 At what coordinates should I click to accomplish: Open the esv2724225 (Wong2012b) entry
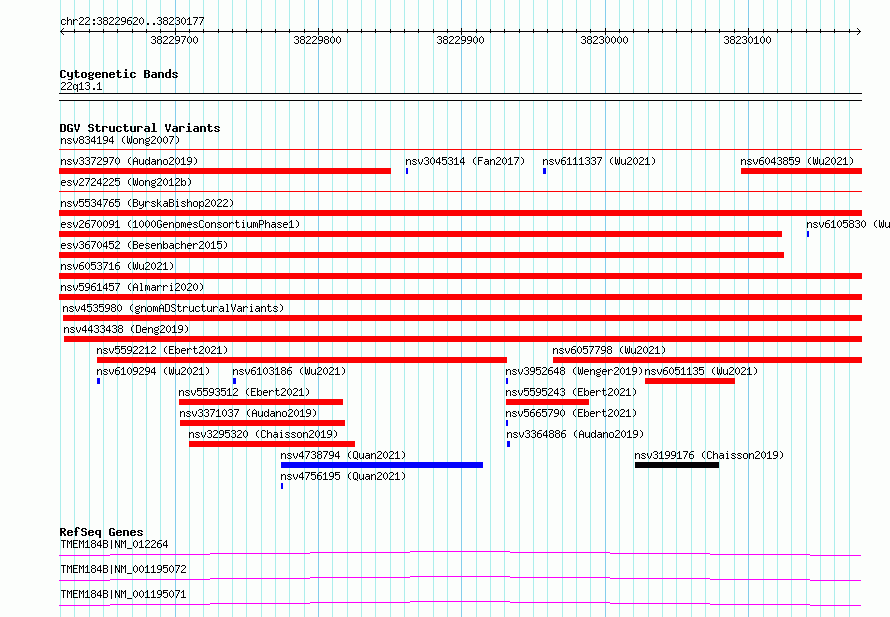[126, 182]
